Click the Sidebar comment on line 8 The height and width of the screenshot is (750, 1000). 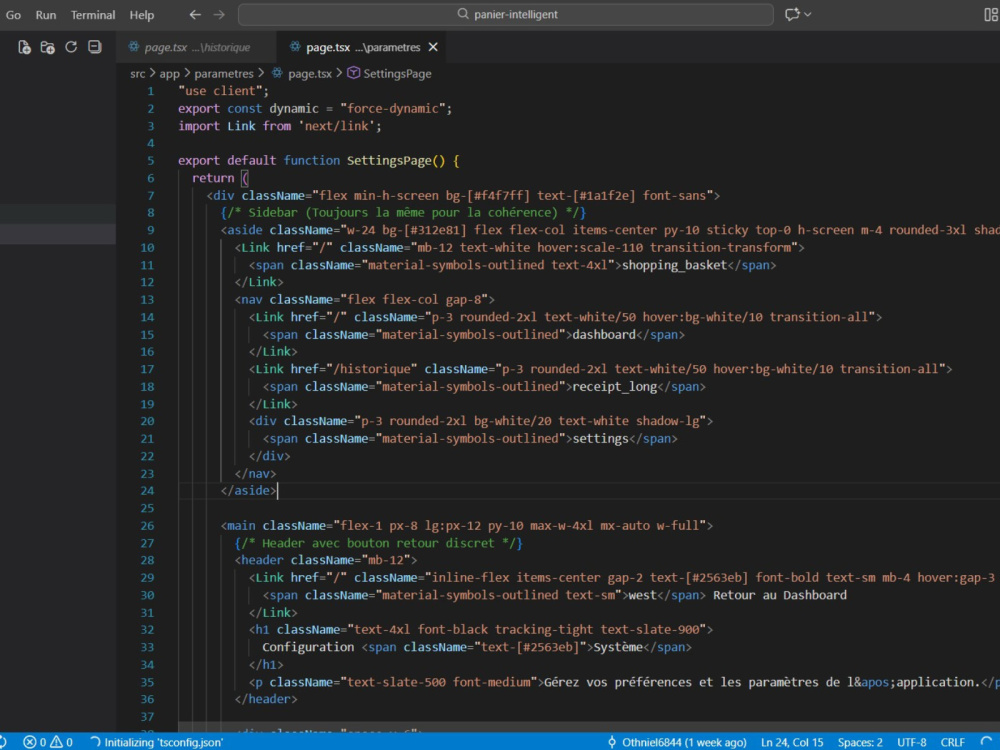point(403,213)
